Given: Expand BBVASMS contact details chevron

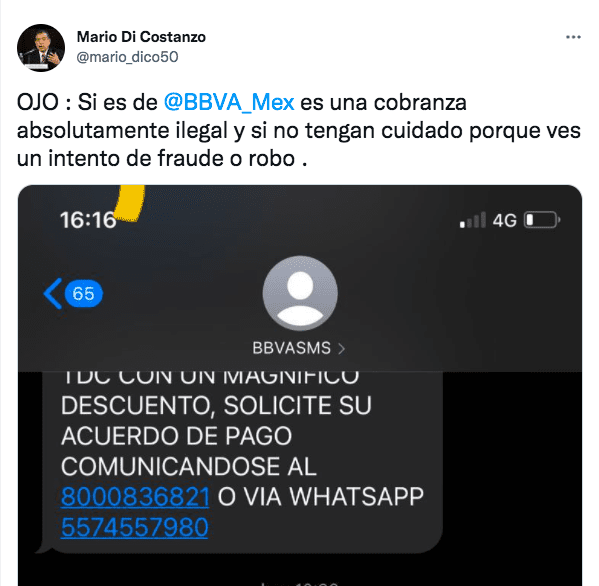Looking at the screenshot, I should pyautogui.click(x=342, y=348).
